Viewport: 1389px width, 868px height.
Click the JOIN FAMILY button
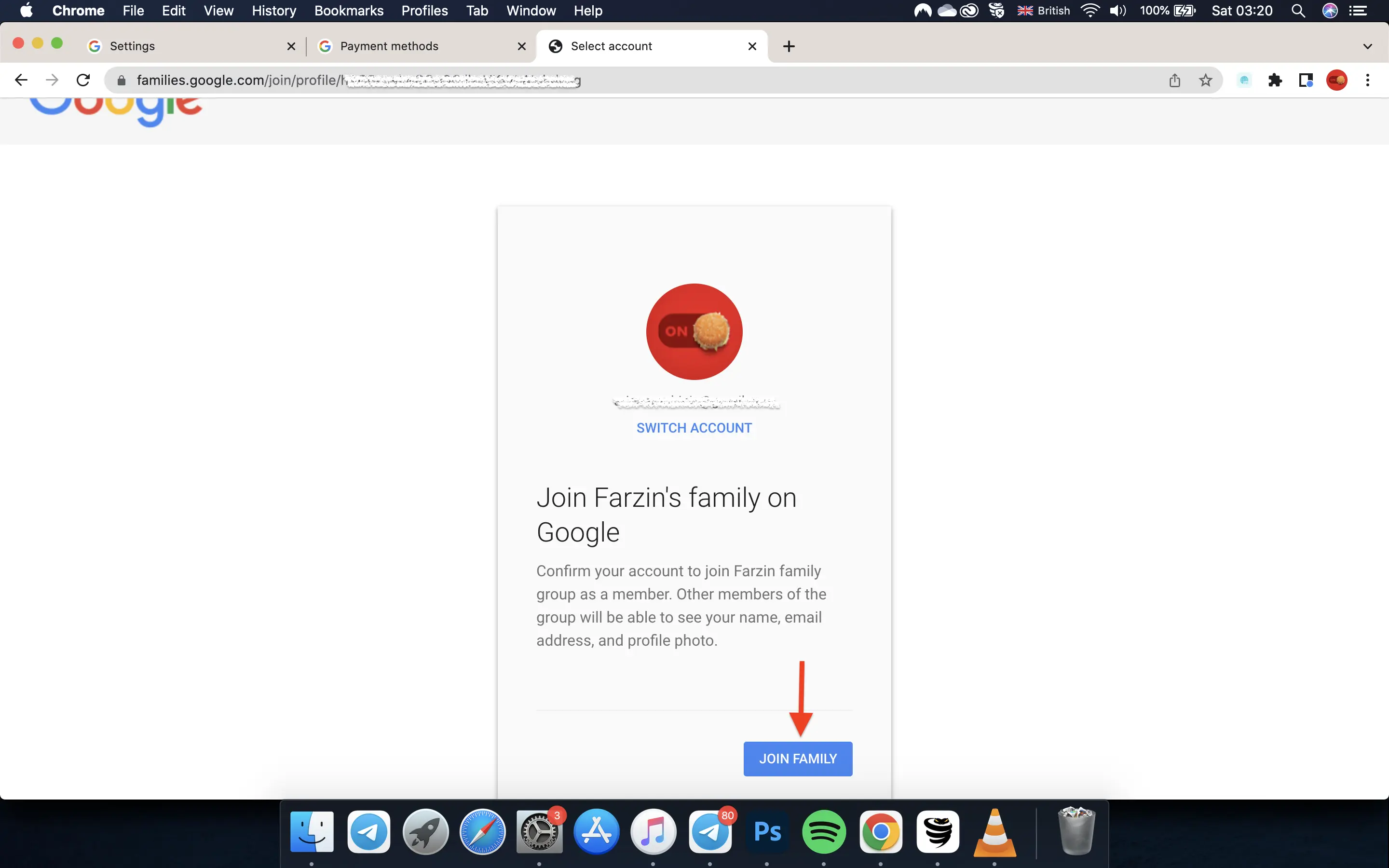(798, 759)
